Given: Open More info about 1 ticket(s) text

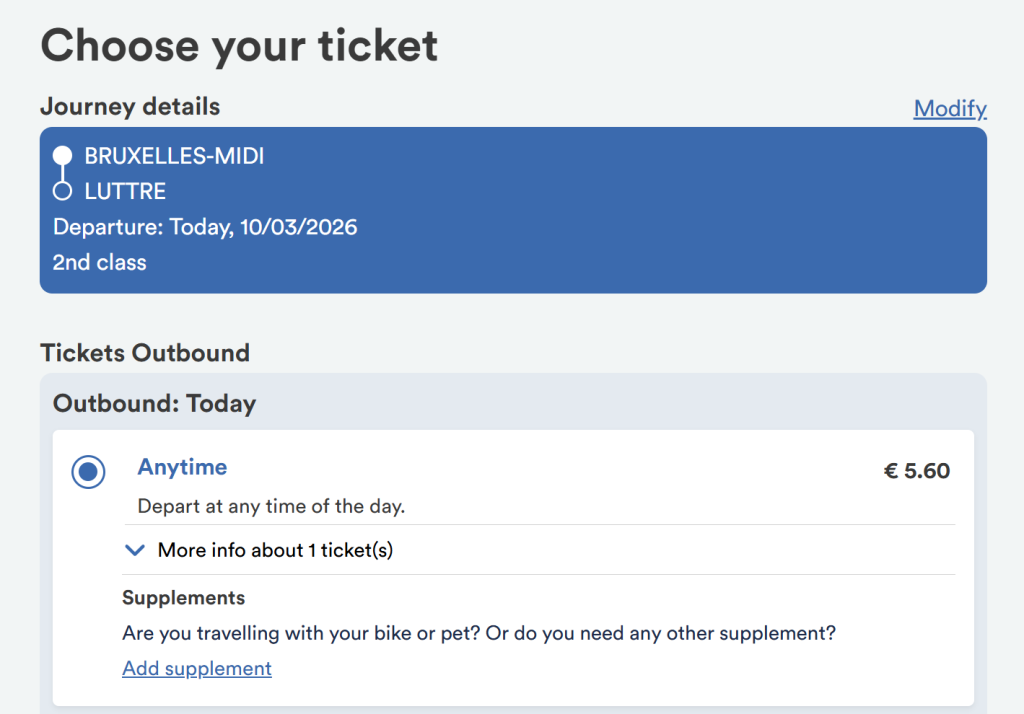Looking at the screenshot, I should (275, 550).
